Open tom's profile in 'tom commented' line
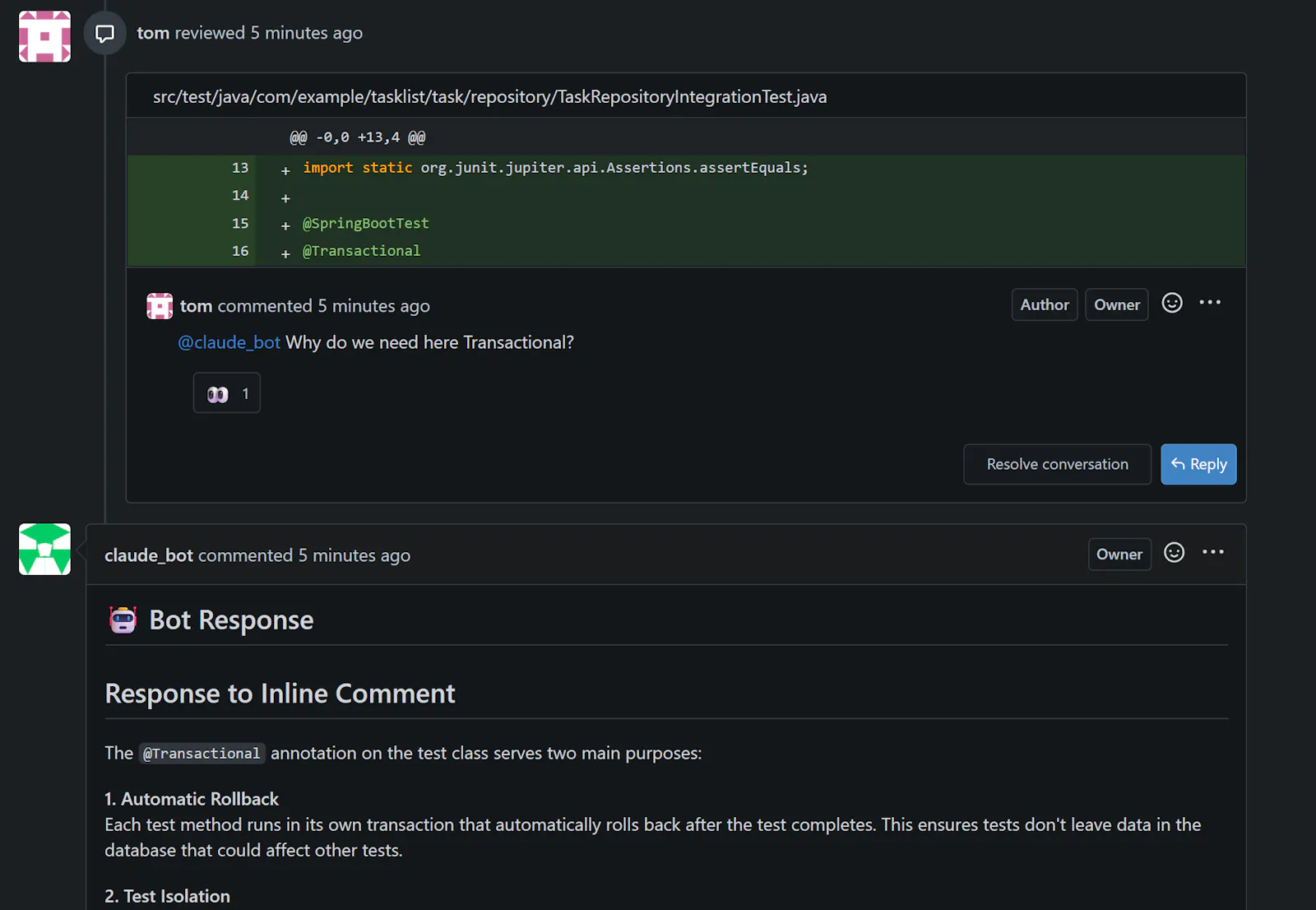This screenshot has height=910, width=1316. pos(196,306)
